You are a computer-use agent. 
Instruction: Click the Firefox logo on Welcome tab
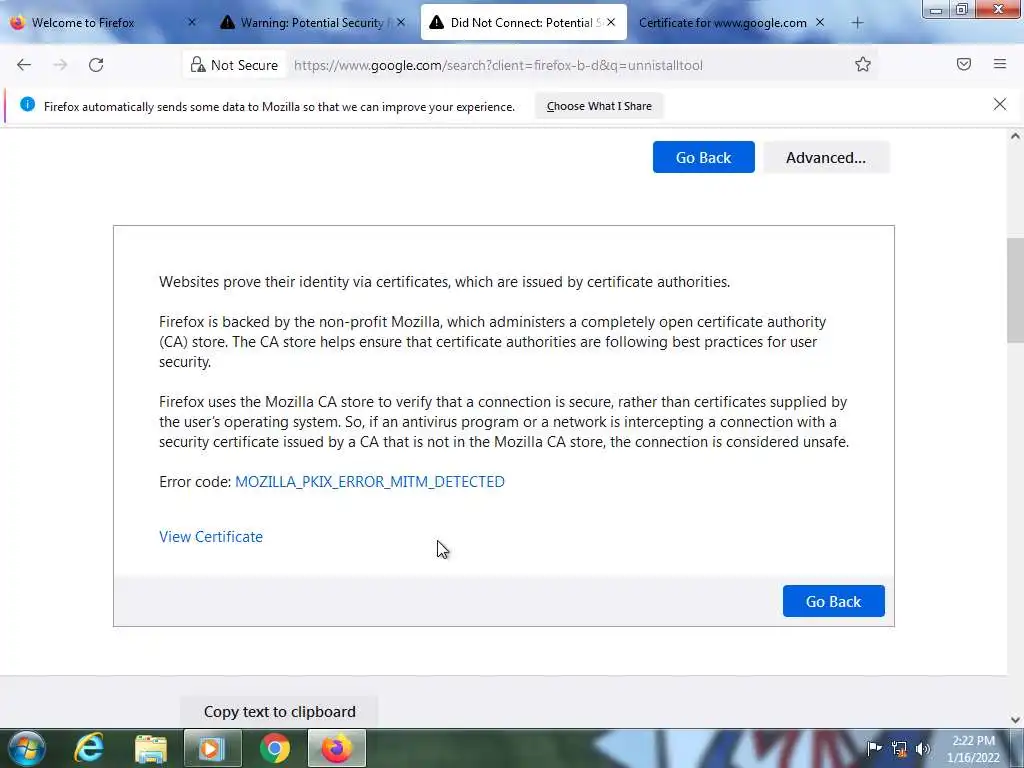click(x=18, y=23)
